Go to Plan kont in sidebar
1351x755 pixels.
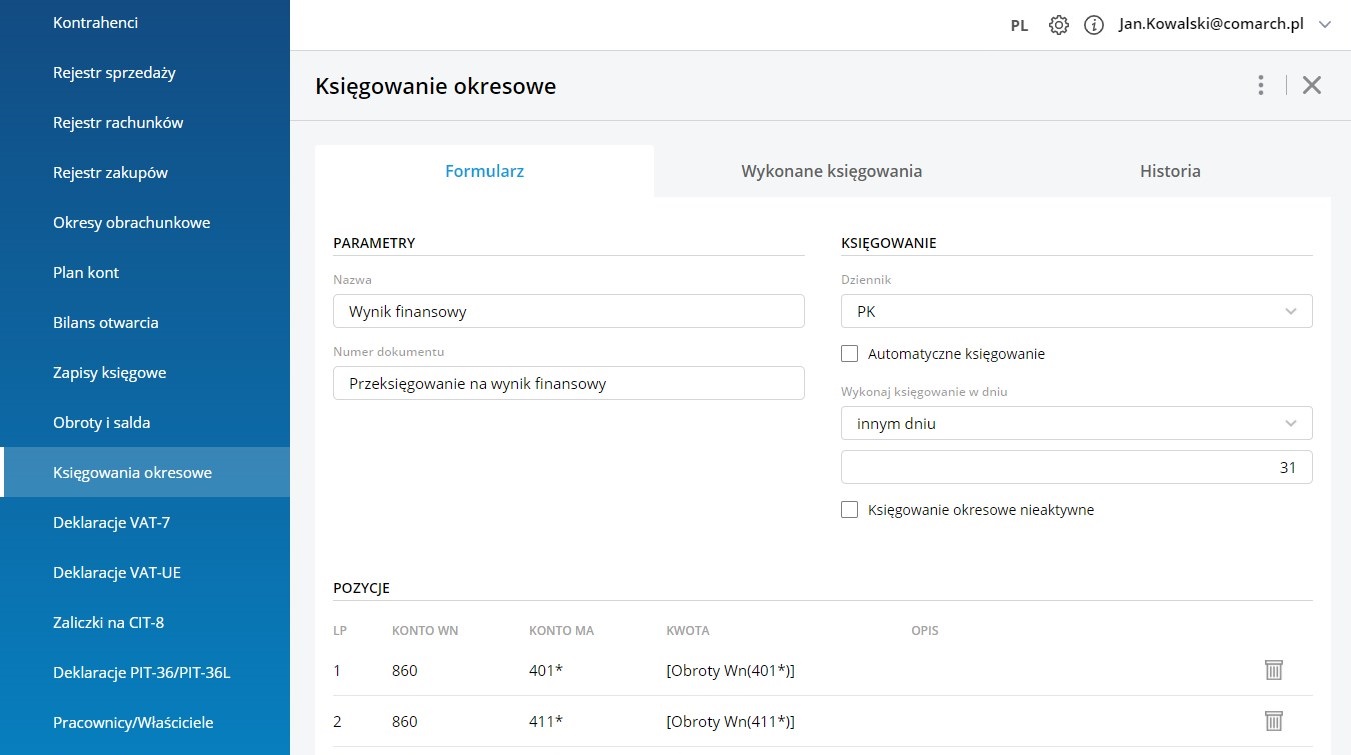coord(86,272)
